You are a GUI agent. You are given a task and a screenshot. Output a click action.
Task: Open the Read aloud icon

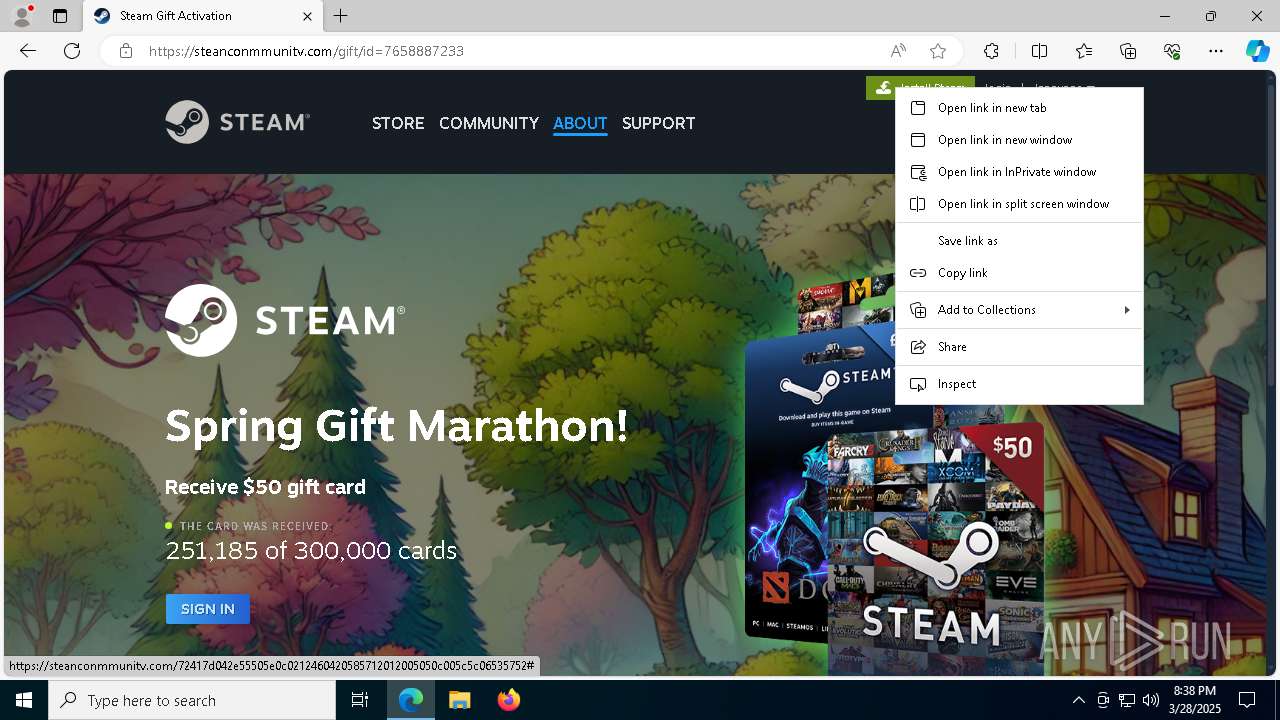[x=898, y=51]
